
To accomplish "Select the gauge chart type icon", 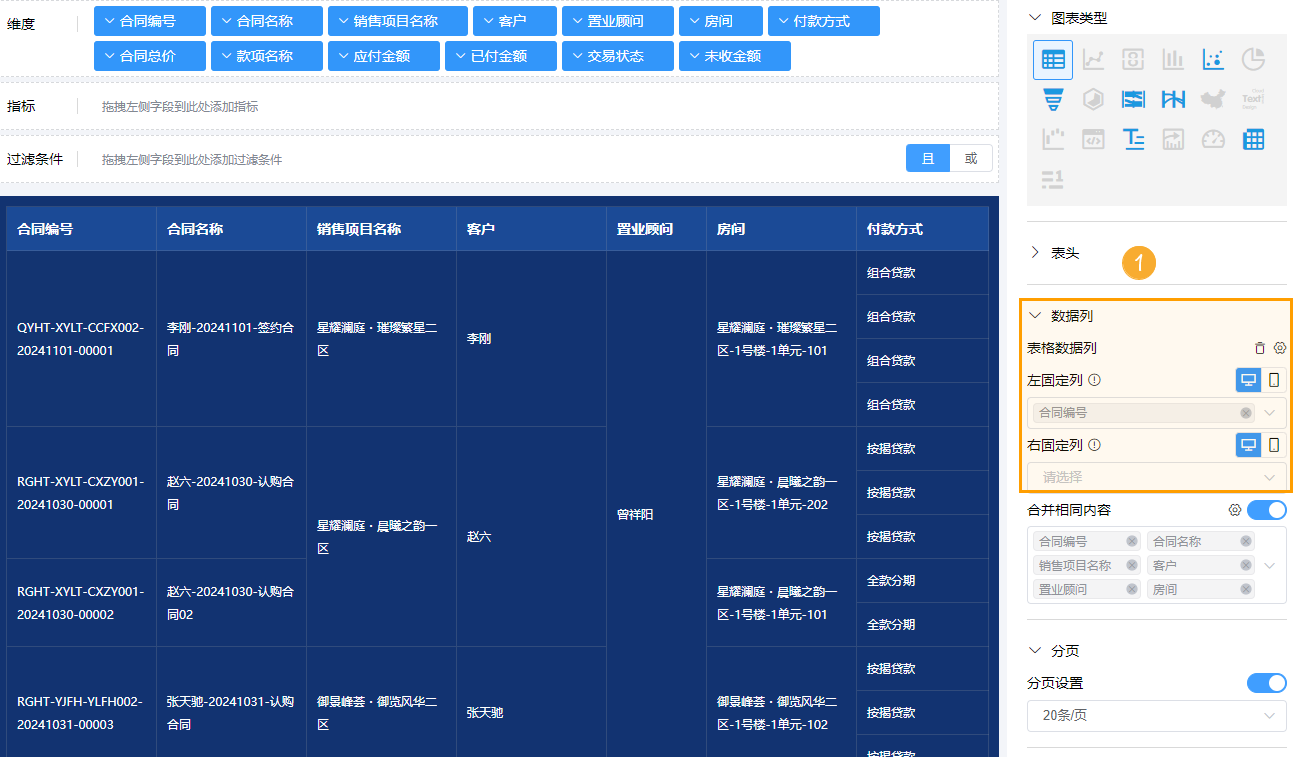I will click(x=1213, y=139).
